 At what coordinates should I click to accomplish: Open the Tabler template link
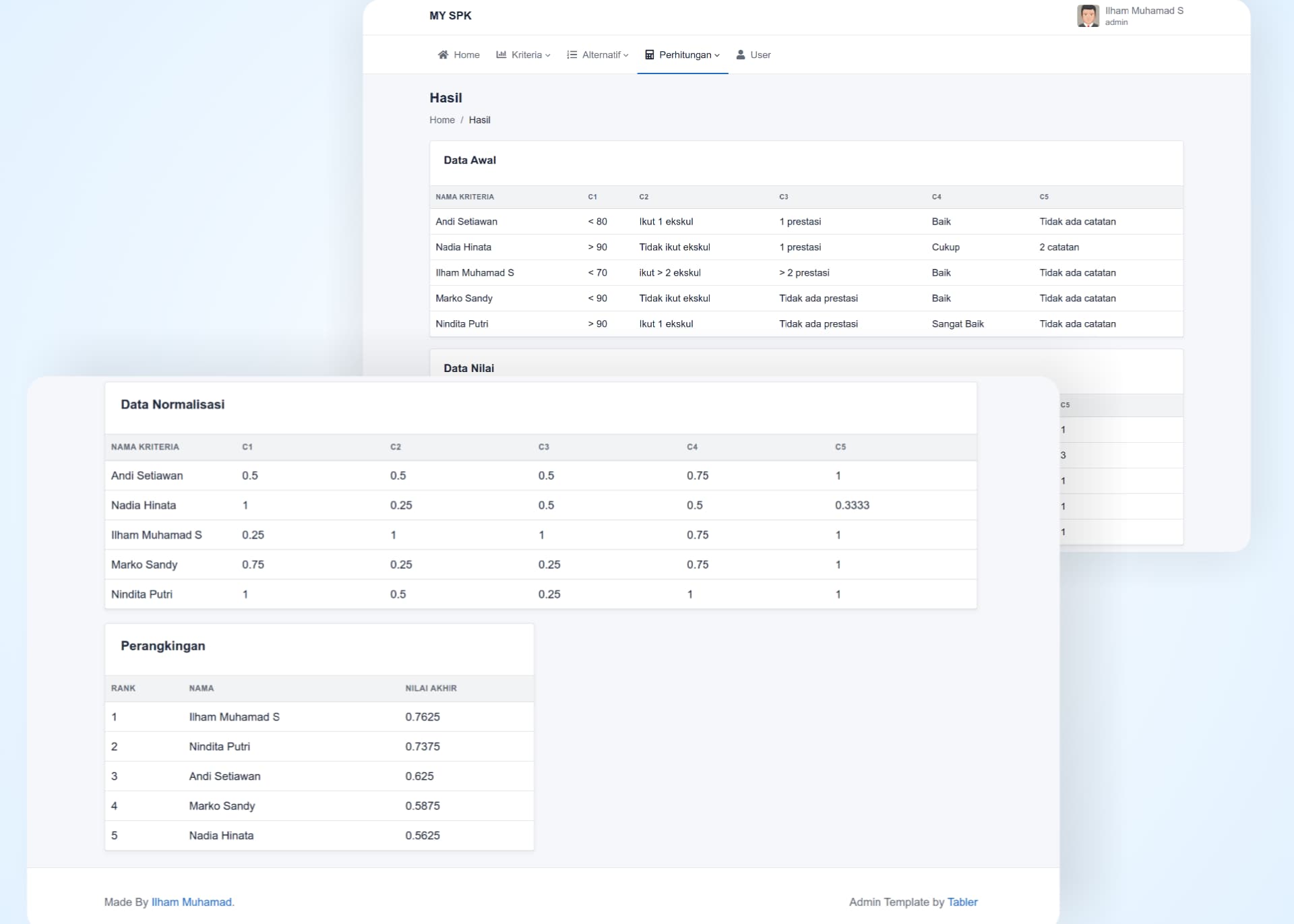[x=962, y=902]
